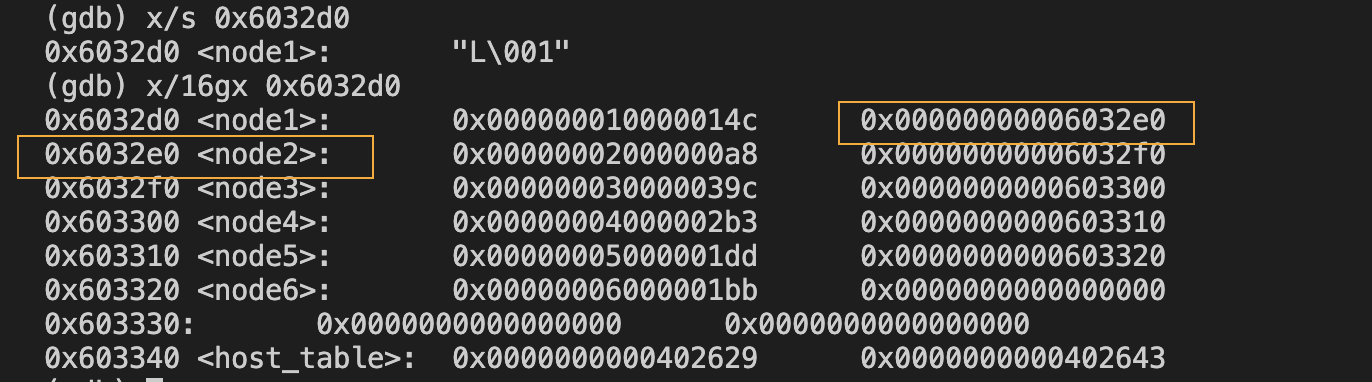Click node5 next pointer 0x0000000000603320
This screenshot has height=382, width=1372.
click(x=1013, y=258)
